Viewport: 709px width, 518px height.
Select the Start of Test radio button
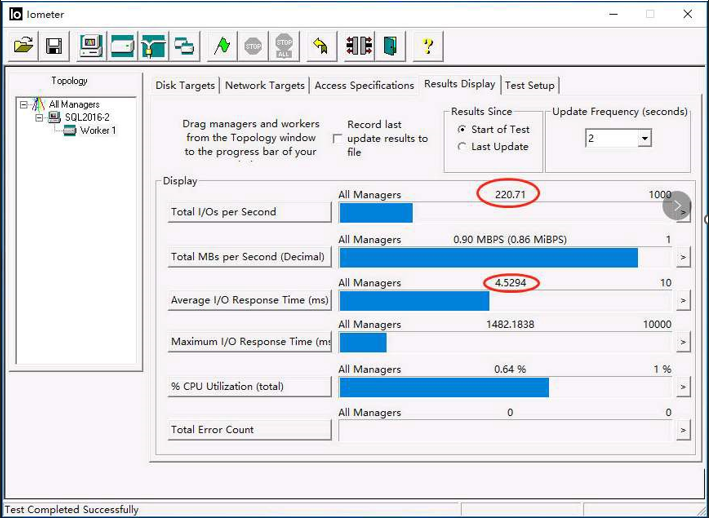[461, 130]
